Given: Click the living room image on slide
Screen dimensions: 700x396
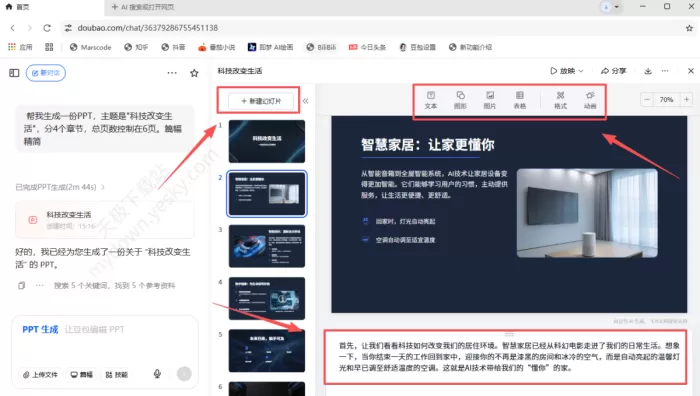Looking at the screenshot, I should tap(587, 213).
